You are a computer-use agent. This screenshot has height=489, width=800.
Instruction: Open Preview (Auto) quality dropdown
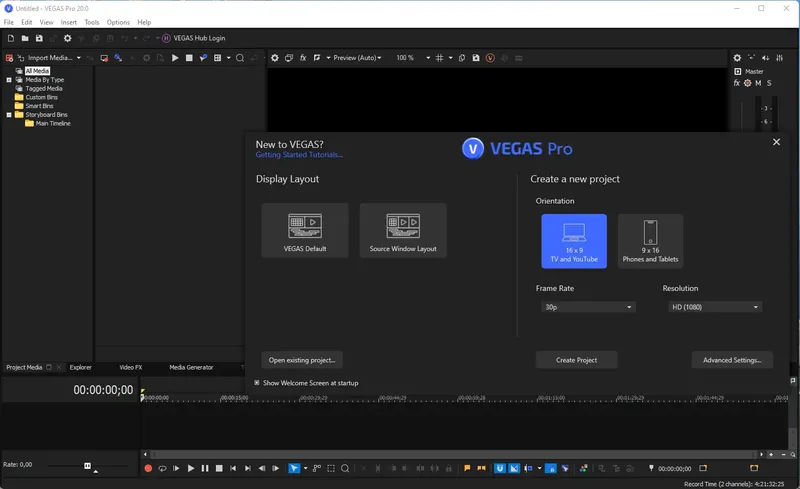357,58
